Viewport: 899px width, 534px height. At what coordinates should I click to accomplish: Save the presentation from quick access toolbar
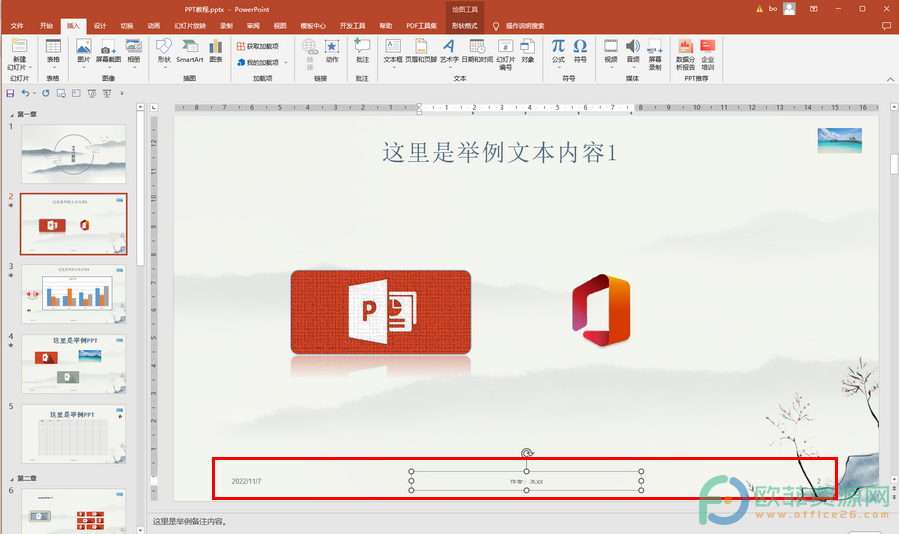(10, 93)
